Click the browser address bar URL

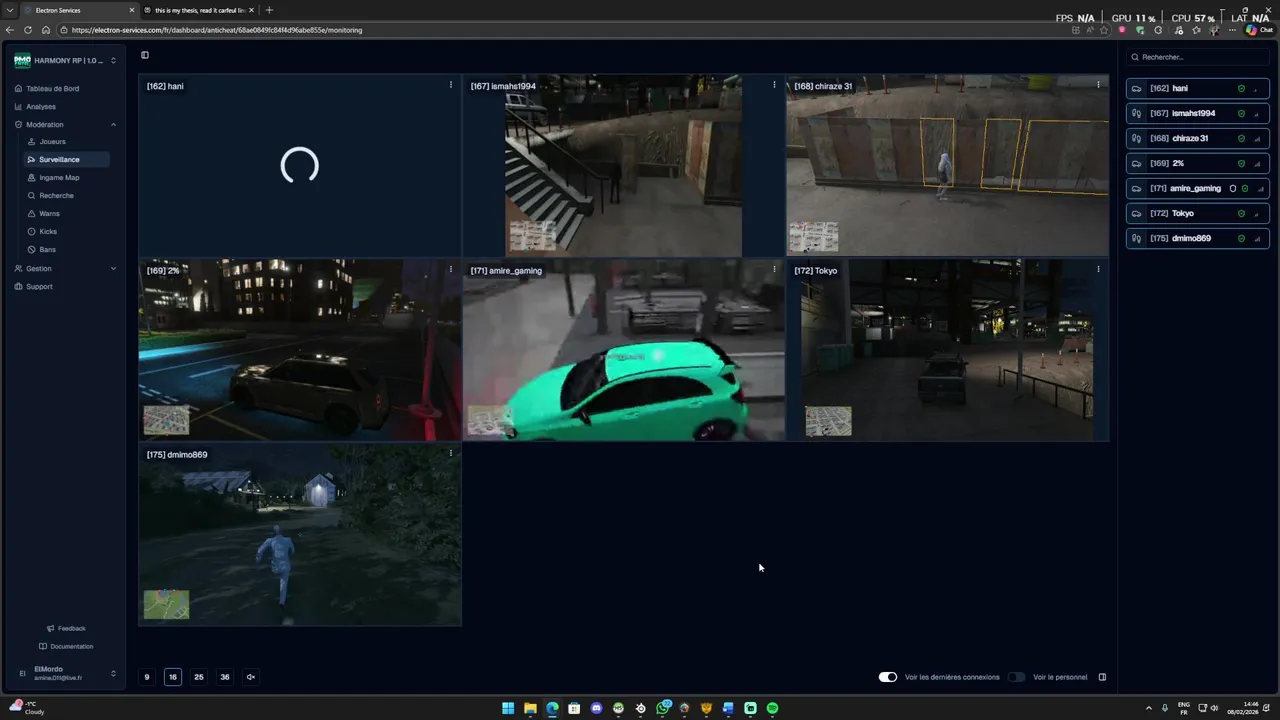pos(217,30)
